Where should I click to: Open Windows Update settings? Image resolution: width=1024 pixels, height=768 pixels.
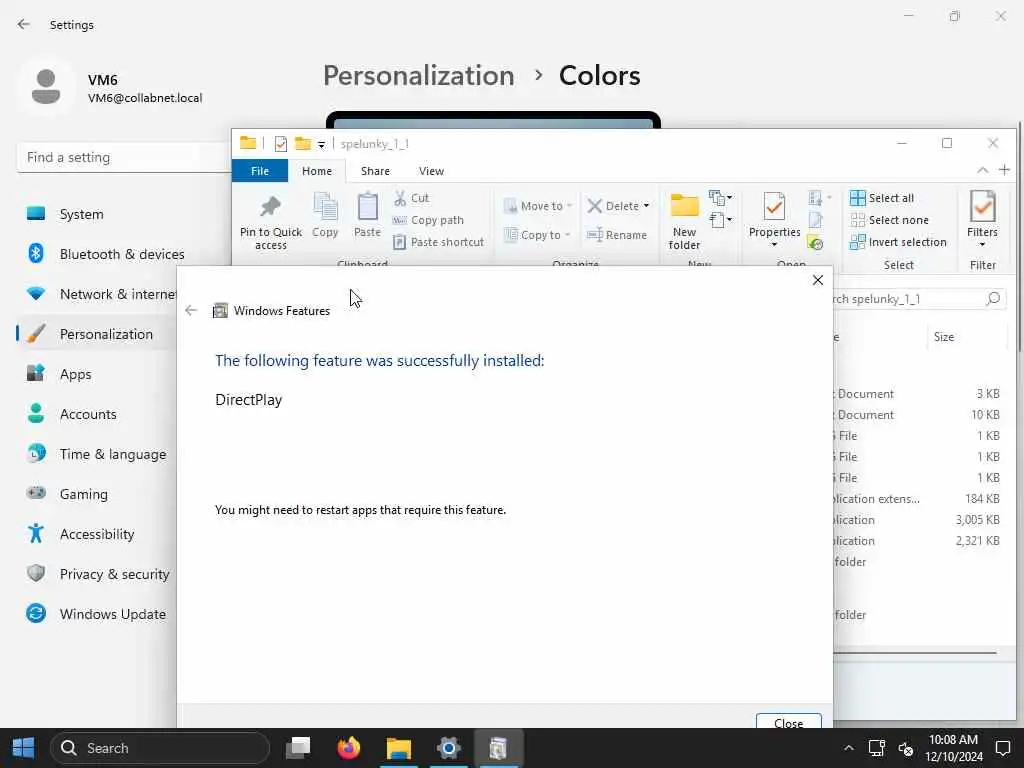[98, 614]
